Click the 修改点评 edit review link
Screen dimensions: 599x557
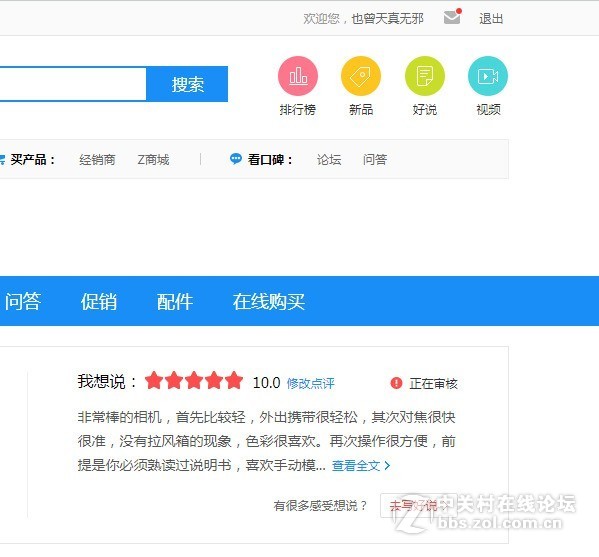(311, 383)
